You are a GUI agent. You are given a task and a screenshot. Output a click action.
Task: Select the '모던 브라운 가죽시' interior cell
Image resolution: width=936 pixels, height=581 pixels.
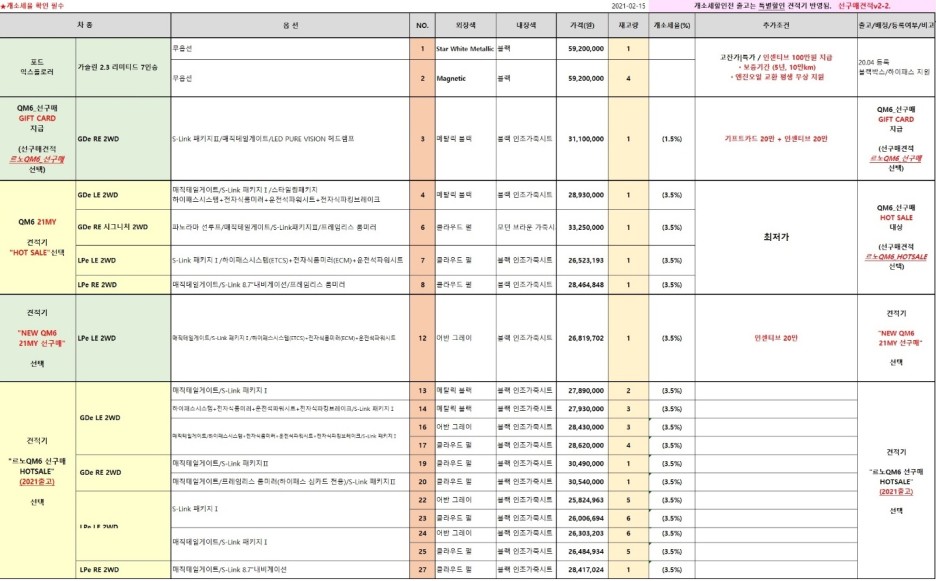[526, 228]
